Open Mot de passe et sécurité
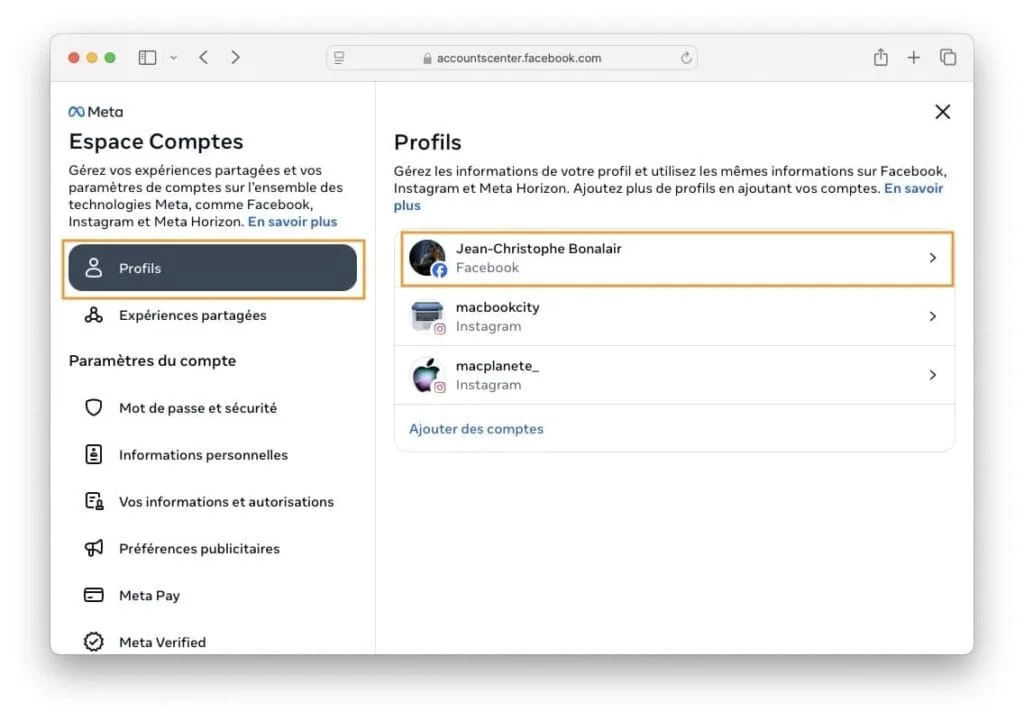Viewport: 1024px width, 721px height. (197, 408)
